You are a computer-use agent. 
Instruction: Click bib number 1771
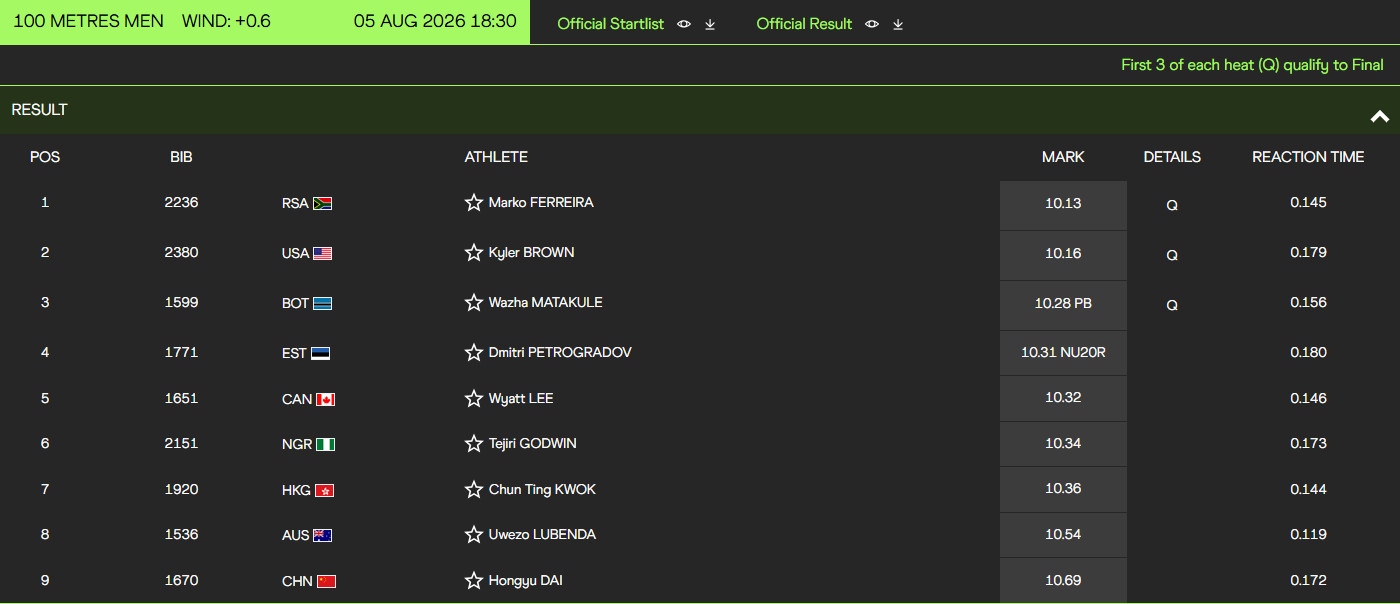tap(181, 353)
